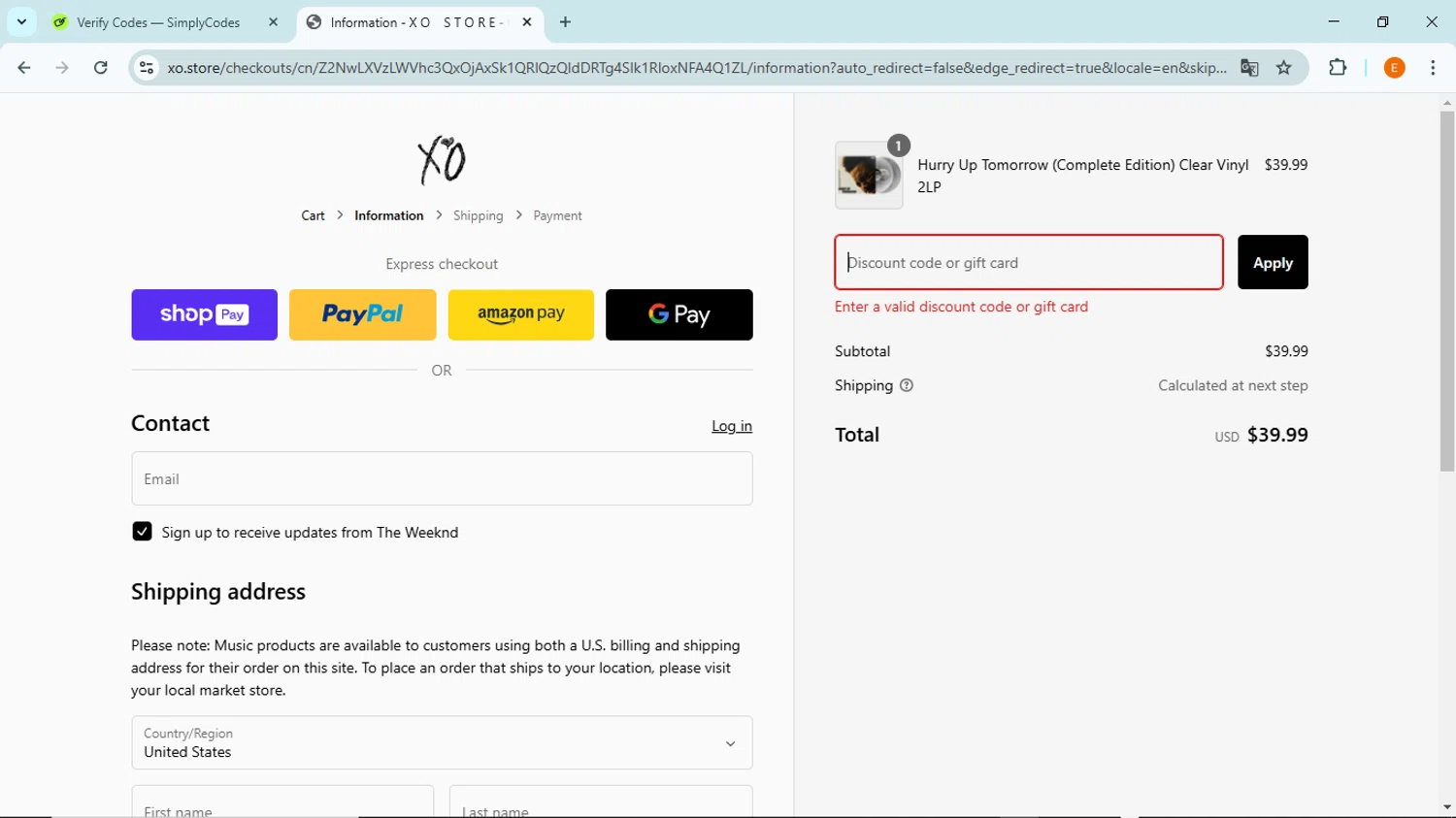
Task: Click the page URL in address bar
Action: (696, 68)
